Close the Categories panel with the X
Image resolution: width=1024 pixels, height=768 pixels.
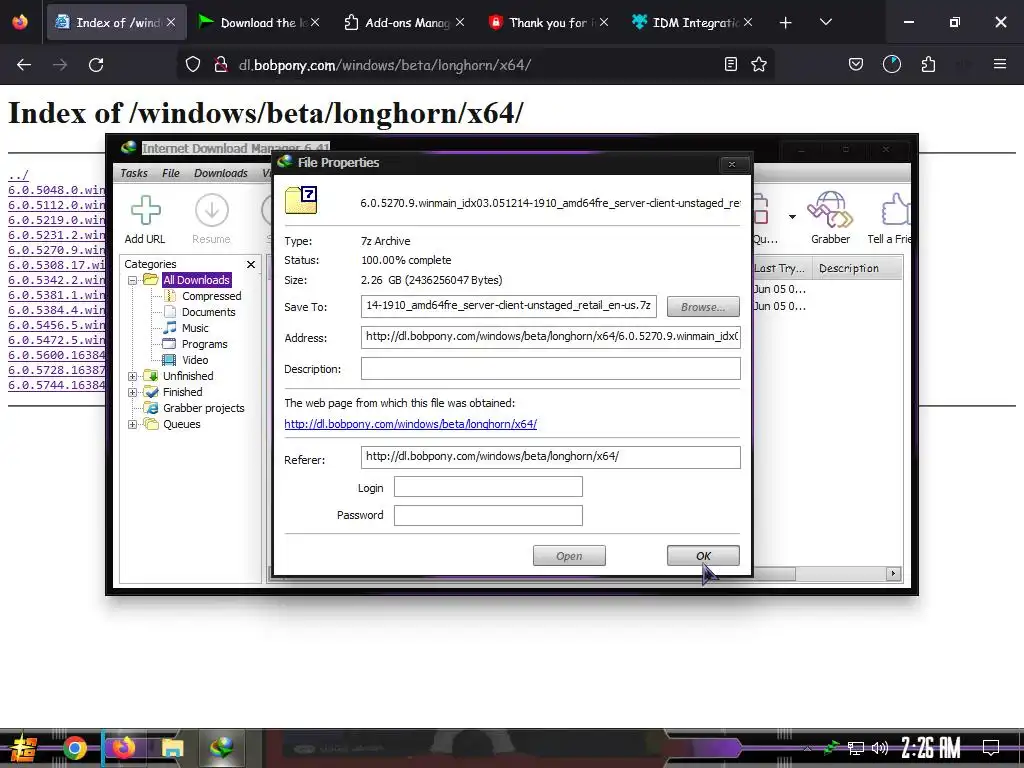(x=251, y=264)
